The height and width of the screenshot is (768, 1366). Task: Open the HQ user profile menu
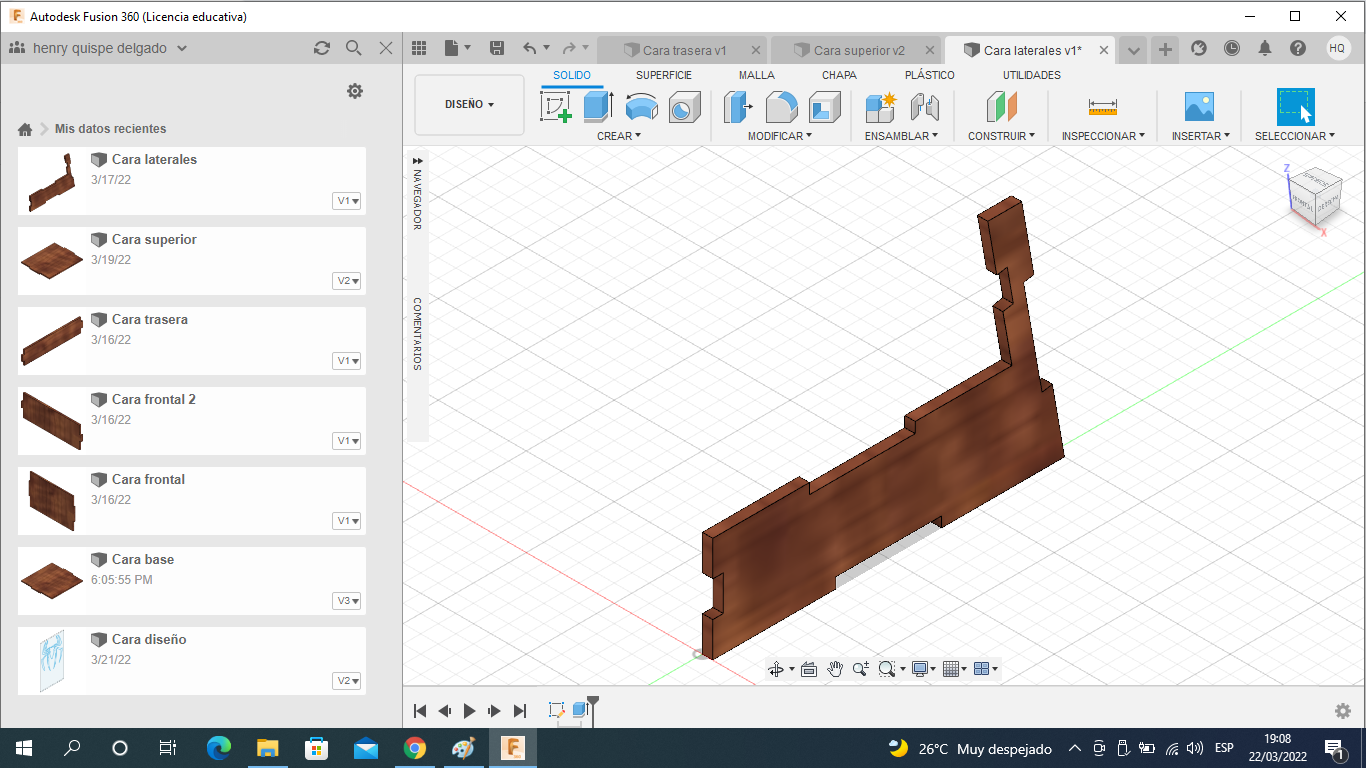(1338, 48)
